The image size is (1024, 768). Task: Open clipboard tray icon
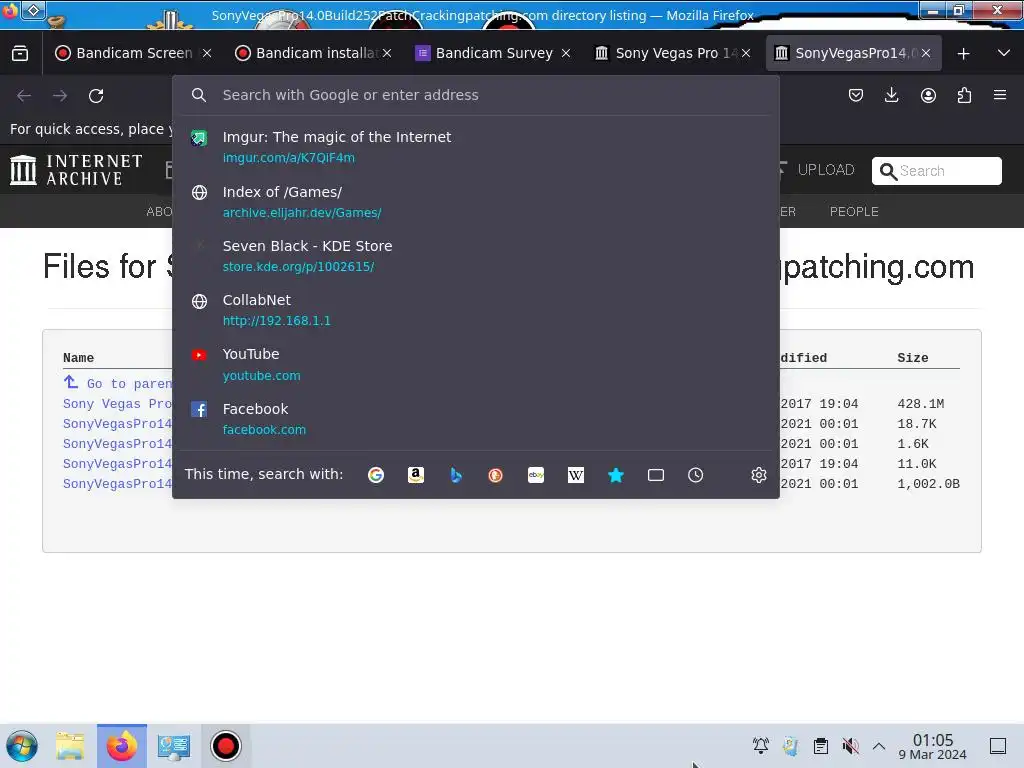(820, 745)
